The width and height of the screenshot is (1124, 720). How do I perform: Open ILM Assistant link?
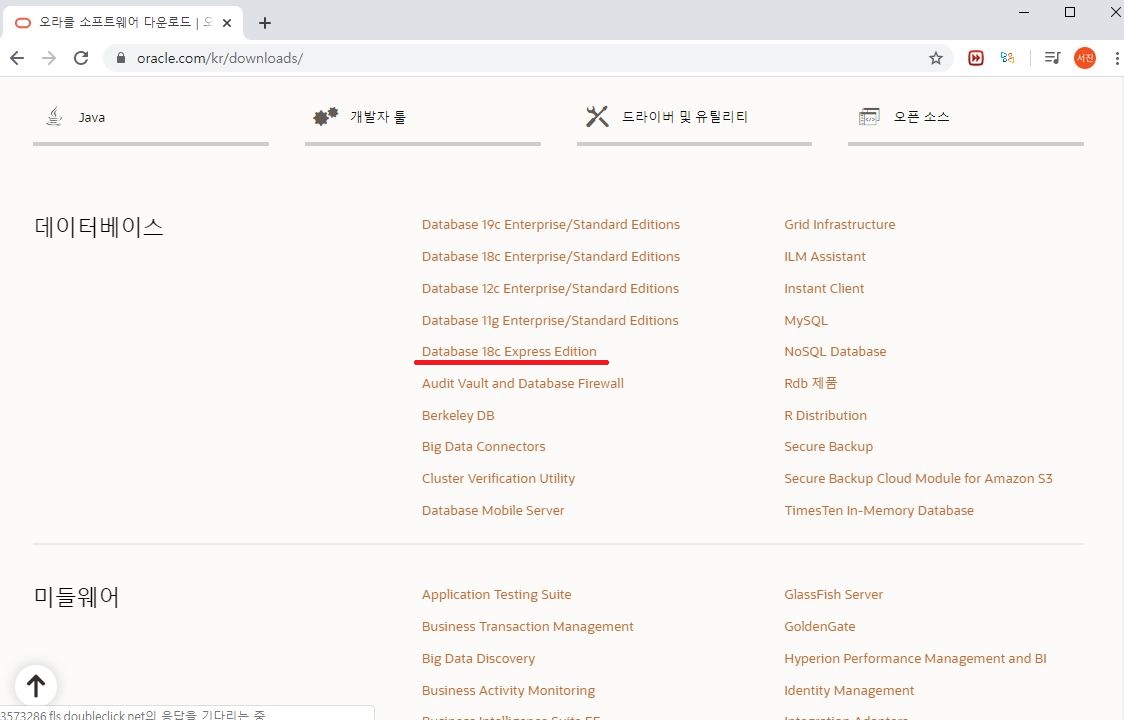pyautogui.click(x=824, y=257)
